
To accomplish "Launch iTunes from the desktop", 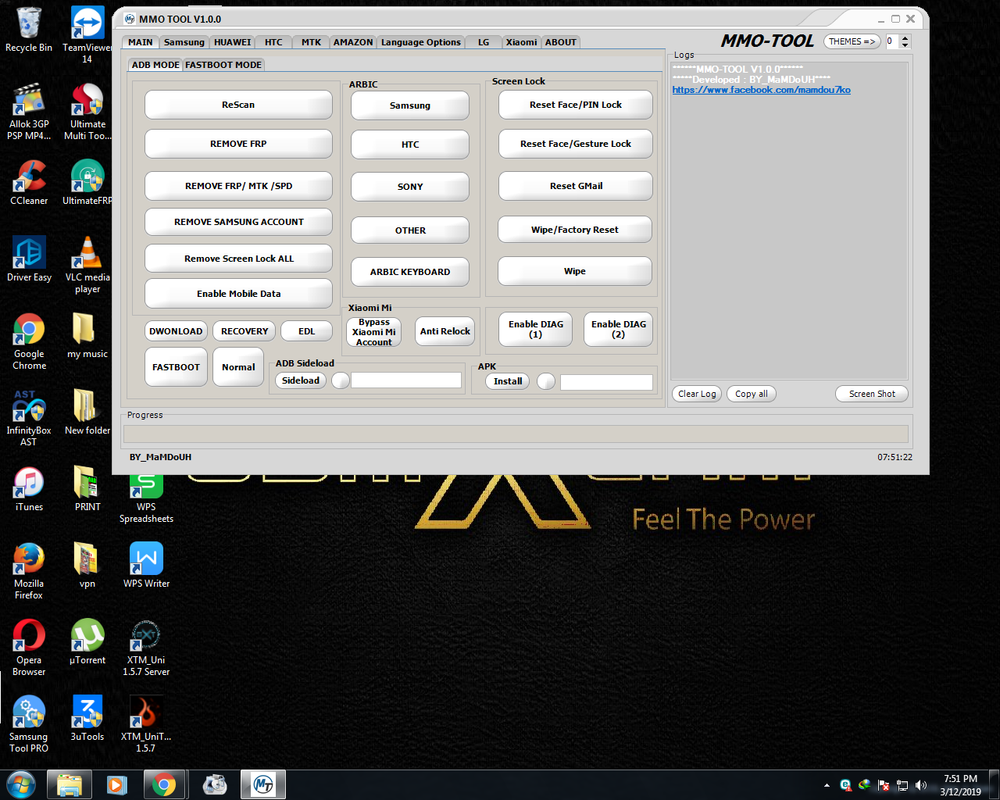I will [29, 489].
